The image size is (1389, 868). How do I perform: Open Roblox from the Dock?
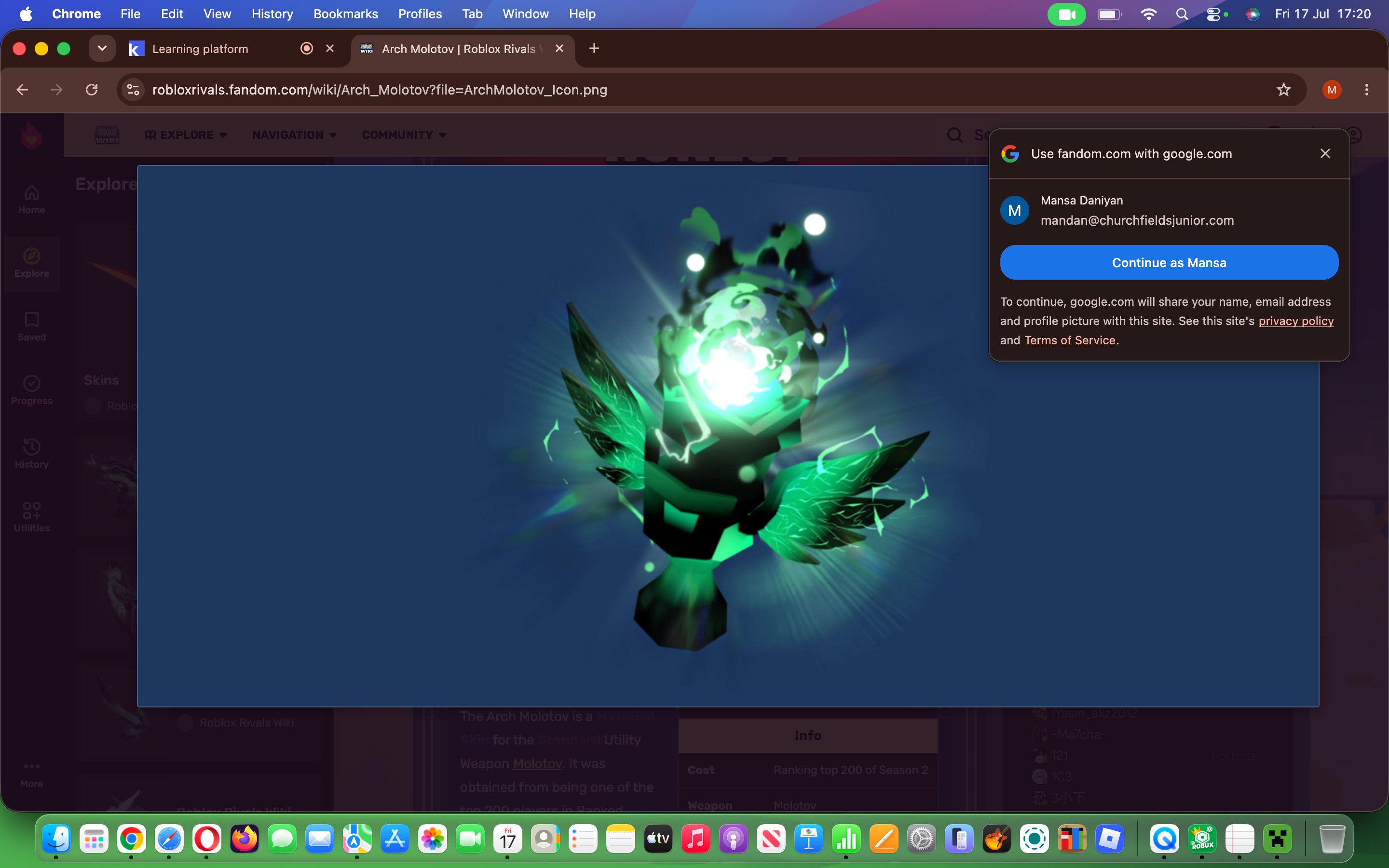(x=1109, y=839)
